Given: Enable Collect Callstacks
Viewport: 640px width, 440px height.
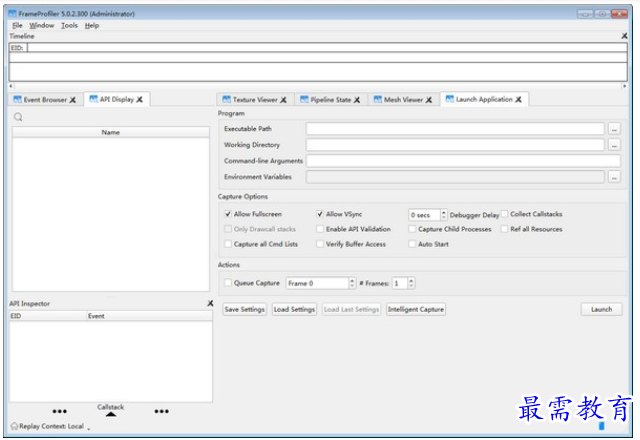Looking at the screenshot, I should [x=504, y=214].
